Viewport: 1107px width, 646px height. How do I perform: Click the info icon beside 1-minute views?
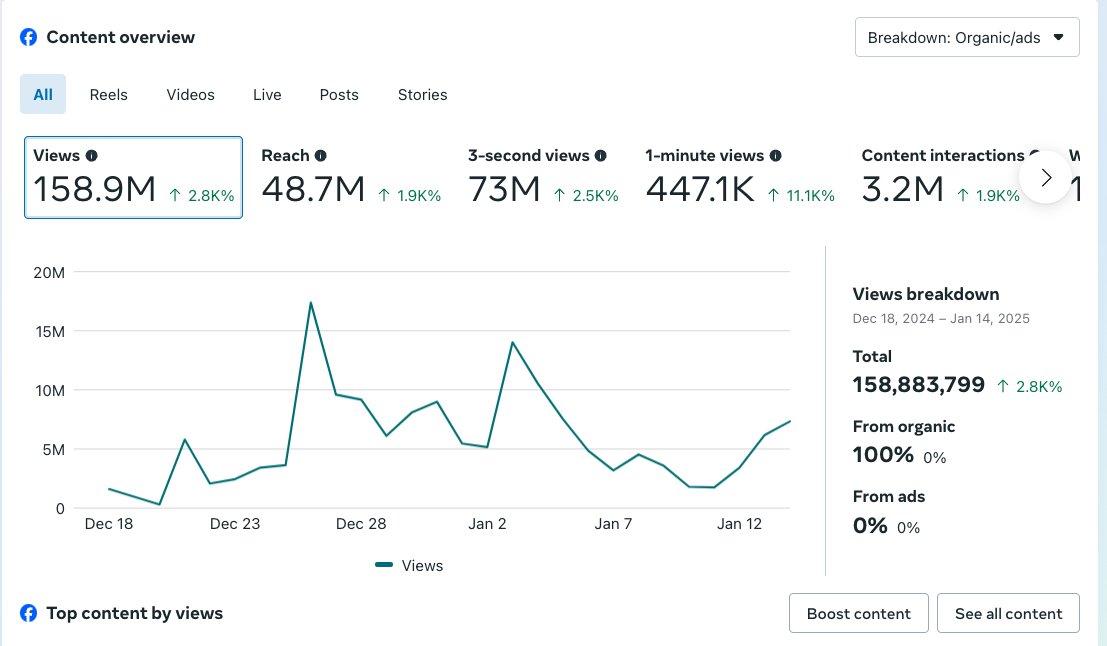tap(775, 155)
